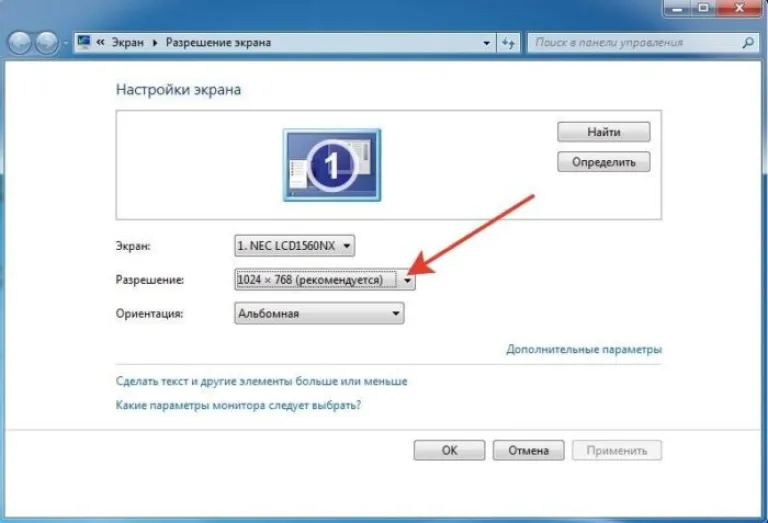
Task: Maximize the window
Action: pyautogui.click(x=703, y=7)
